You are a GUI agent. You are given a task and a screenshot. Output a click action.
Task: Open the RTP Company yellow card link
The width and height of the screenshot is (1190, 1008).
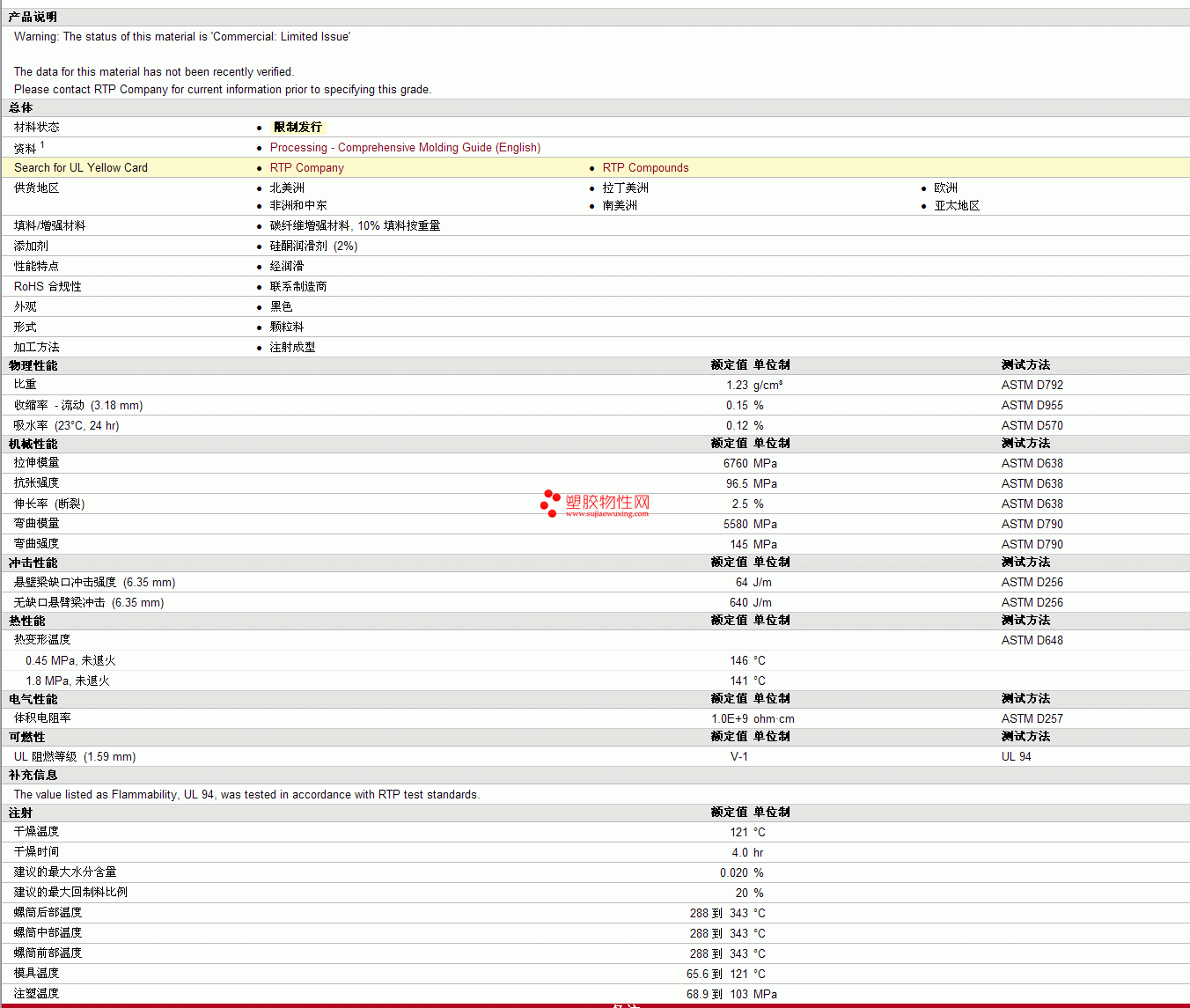306,168
